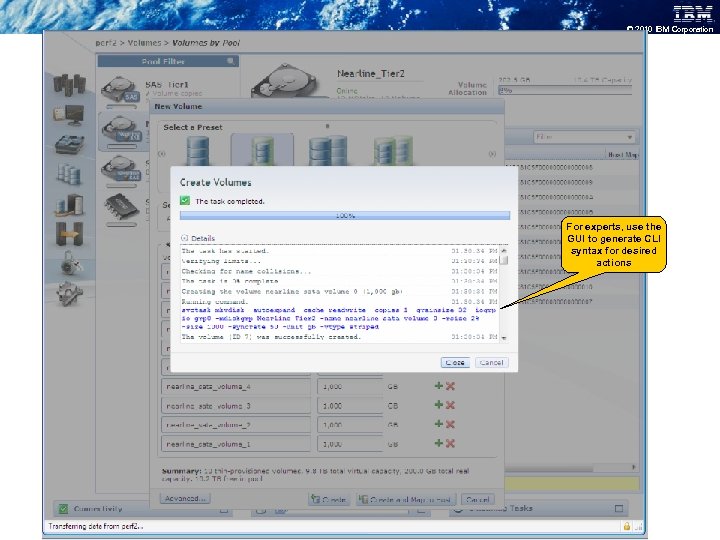Click the green task-completed checkmark icon
This screenshot has width=720, height=540.
point(185,201)
